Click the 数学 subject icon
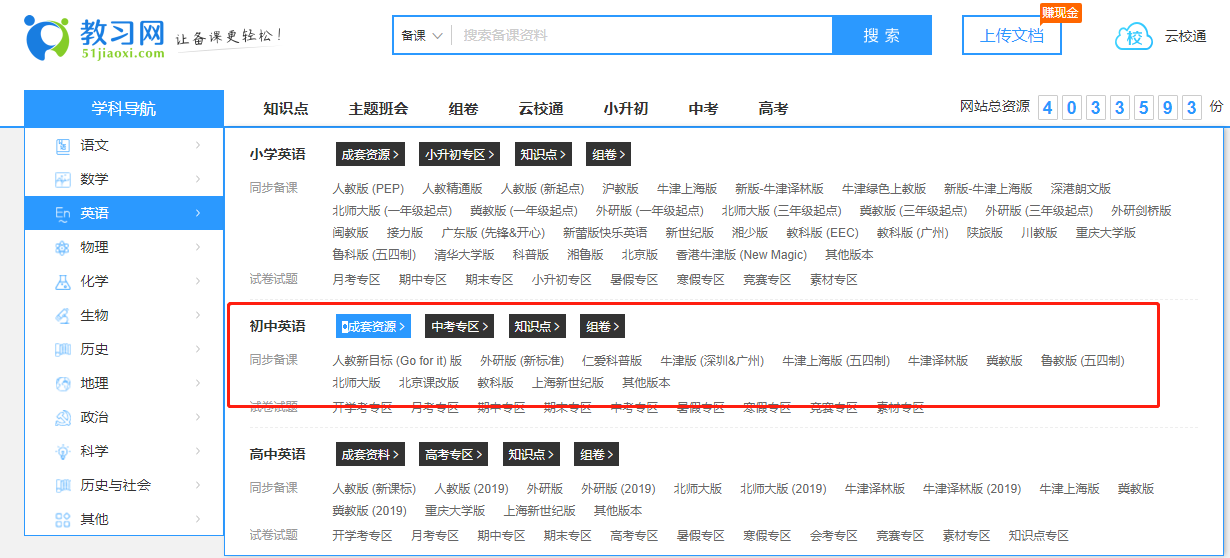Image resolution: width=1230 pixels, height=558 pixels. 62,180
